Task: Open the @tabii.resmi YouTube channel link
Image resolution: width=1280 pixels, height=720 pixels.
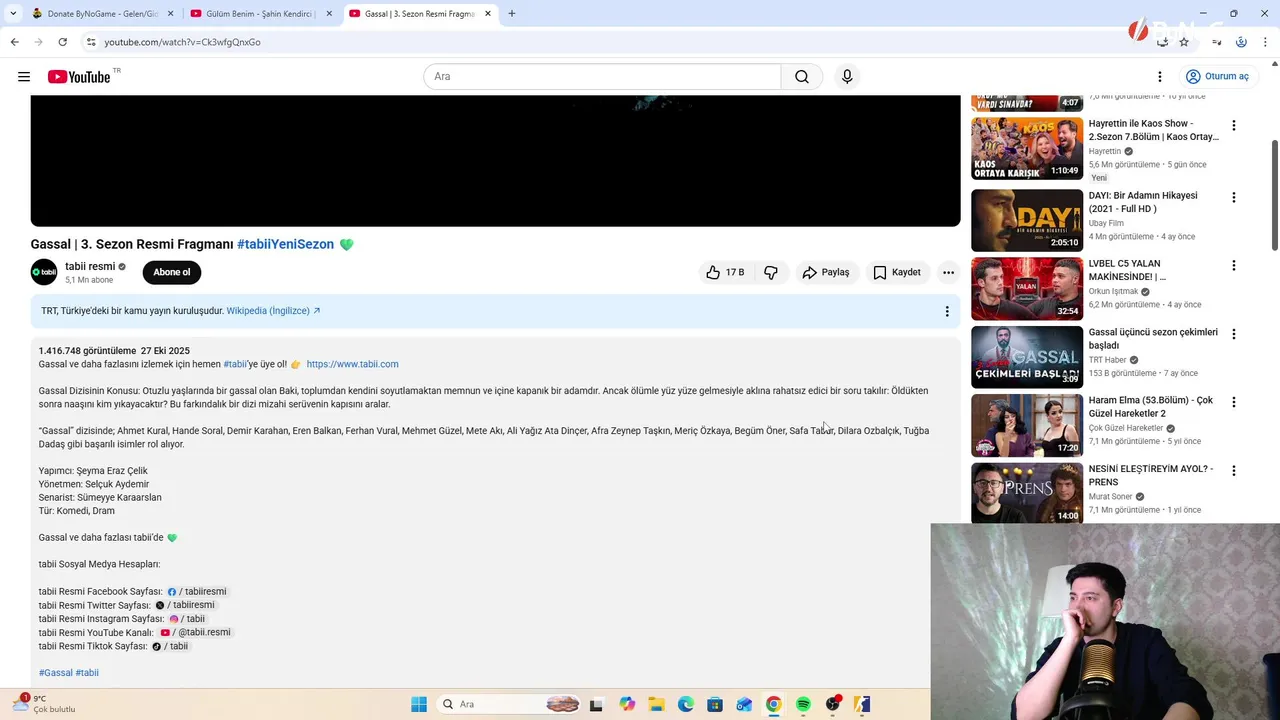Action: [196, 632]
